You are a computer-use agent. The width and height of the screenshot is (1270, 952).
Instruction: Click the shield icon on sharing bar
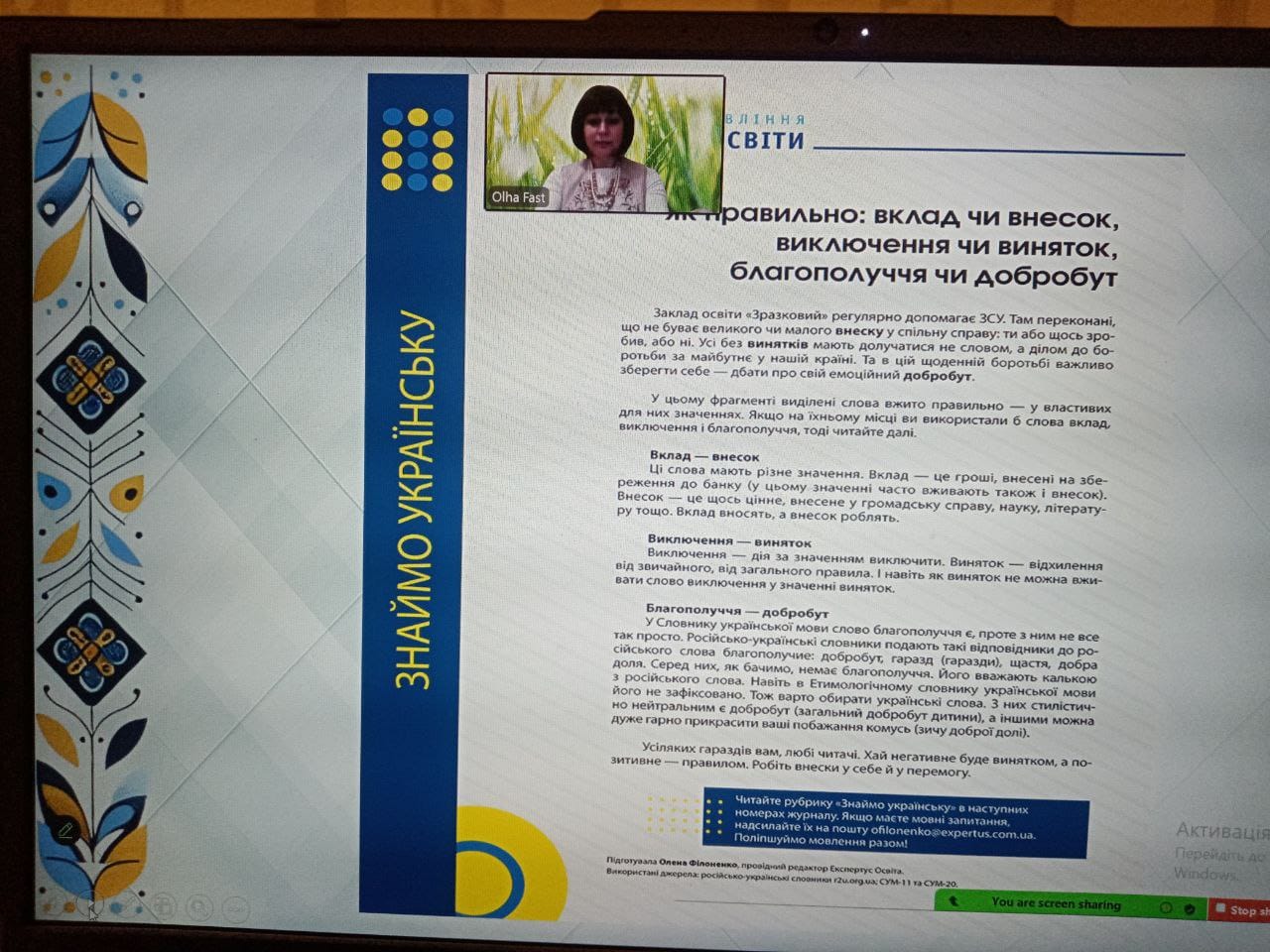point(1189,908)
